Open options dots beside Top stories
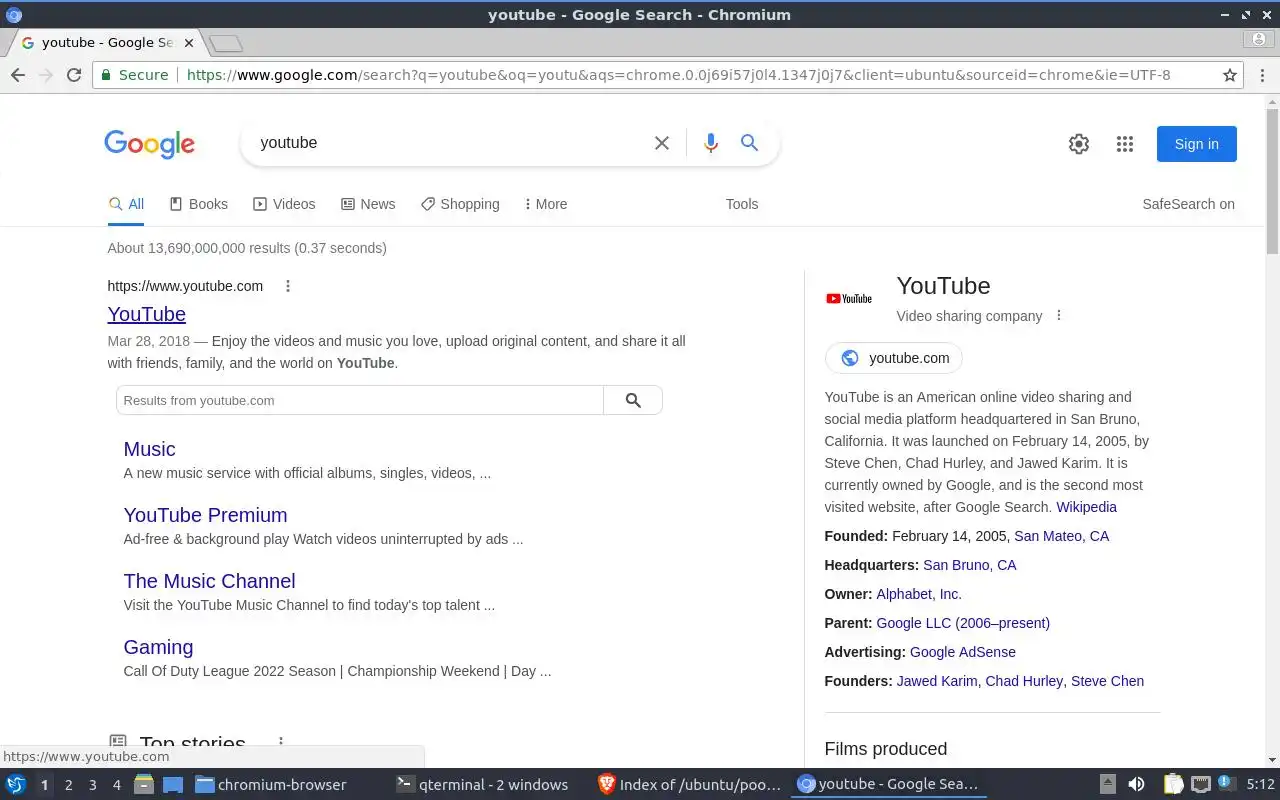 click(281, 743)
